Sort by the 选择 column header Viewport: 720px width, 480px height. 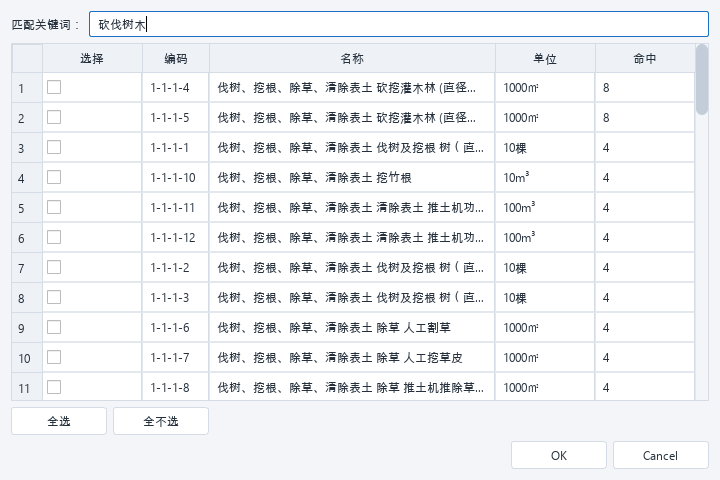point(92,58)
